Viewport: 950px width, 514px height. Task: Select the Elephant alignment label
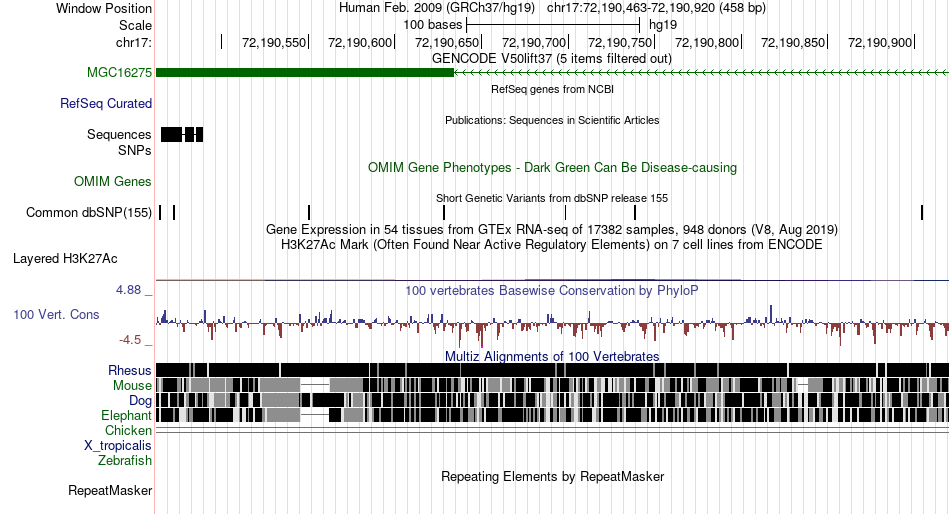click(x=126, y=416)
